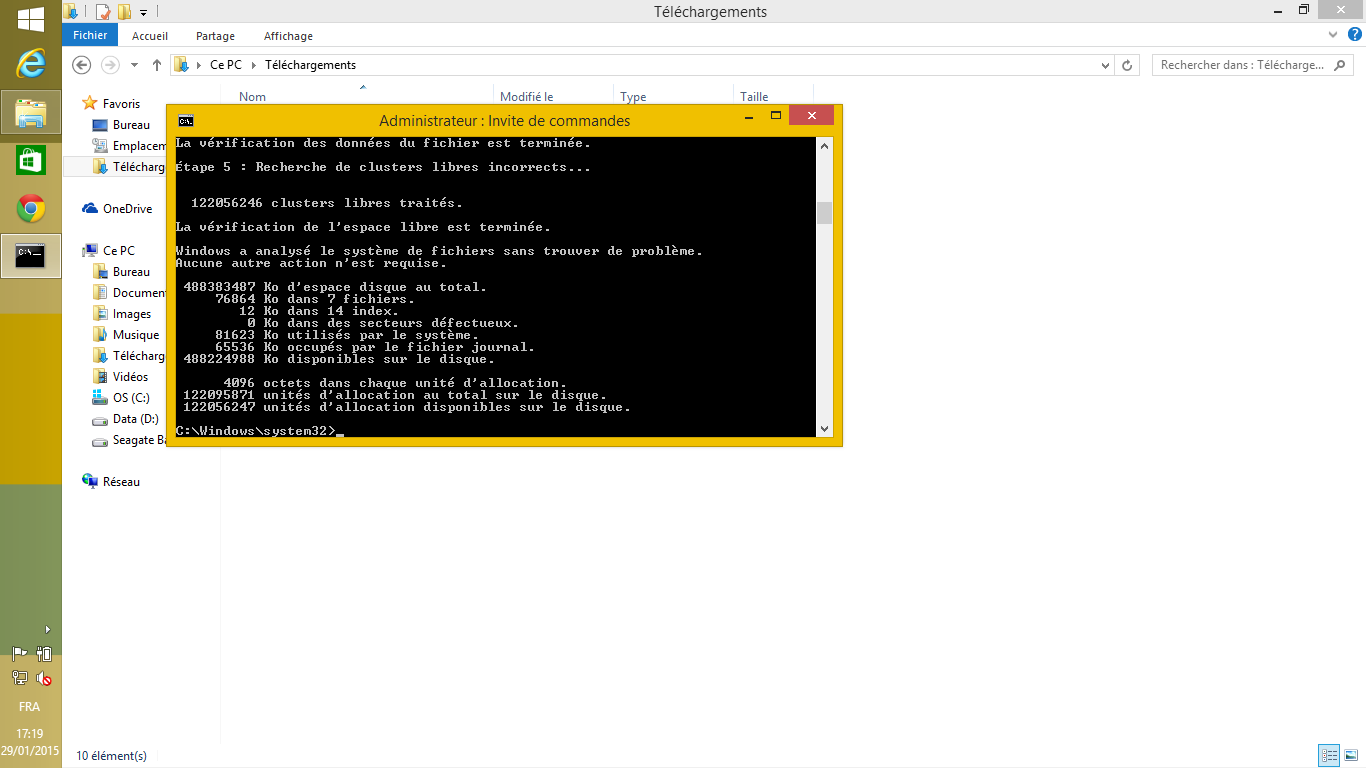
Task: Launch Internet Explorer from the taskbar
Action: 31,65
